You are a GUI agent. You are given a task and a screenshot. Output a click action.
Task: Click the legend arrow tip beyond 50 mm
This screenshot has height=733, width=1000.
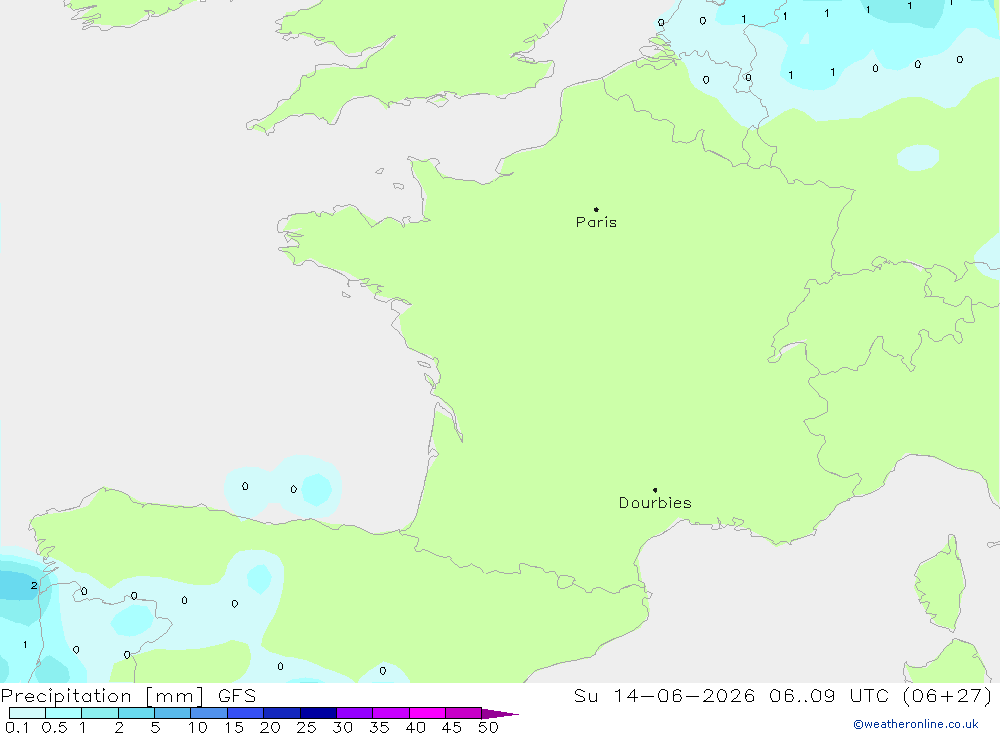point(500,713)
